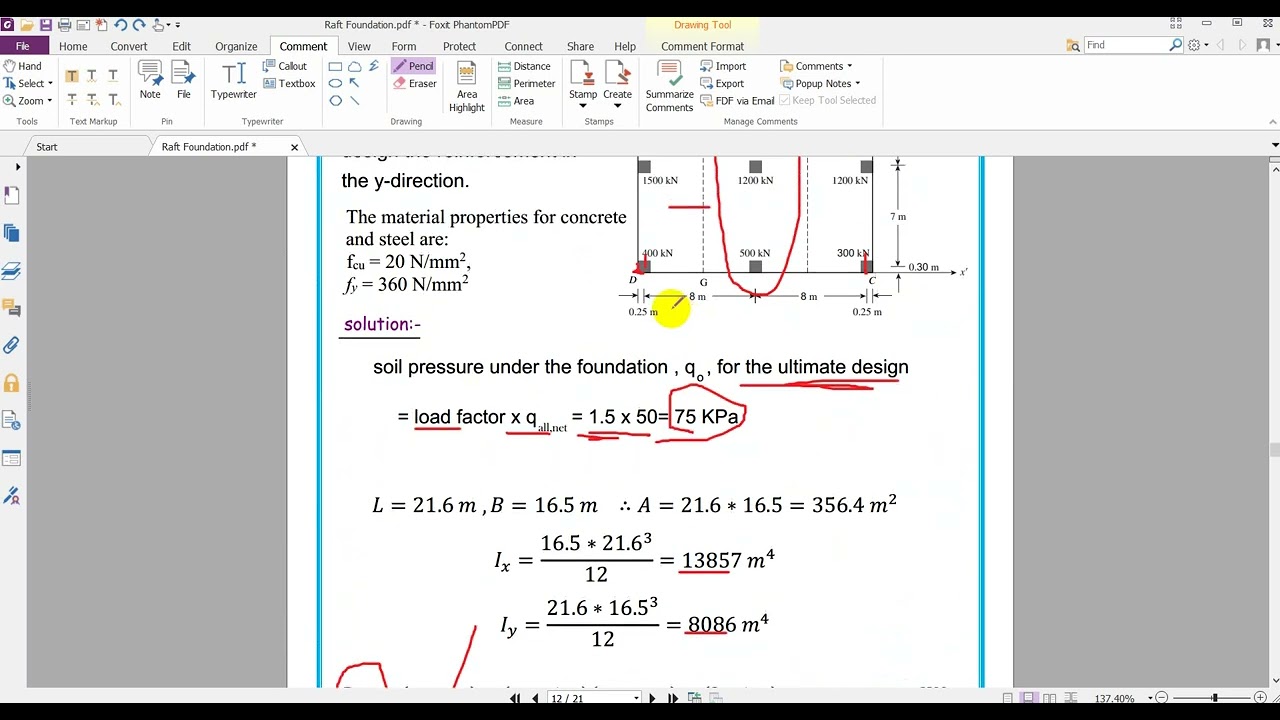Switch to the Organize ribbon tab
1280x720 pixels.
236,46
